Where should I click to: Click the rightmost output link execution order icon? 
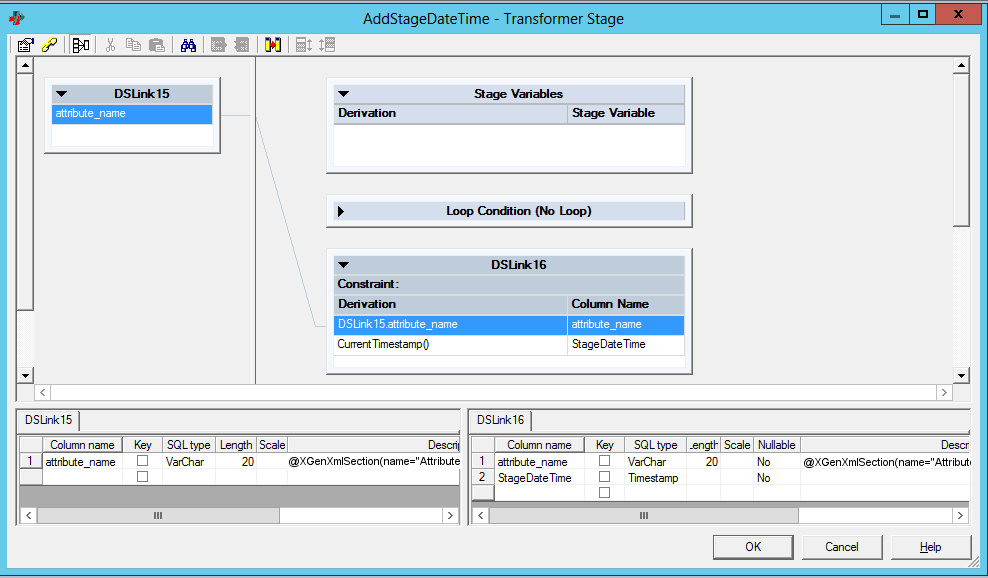[x=327, y=45]
